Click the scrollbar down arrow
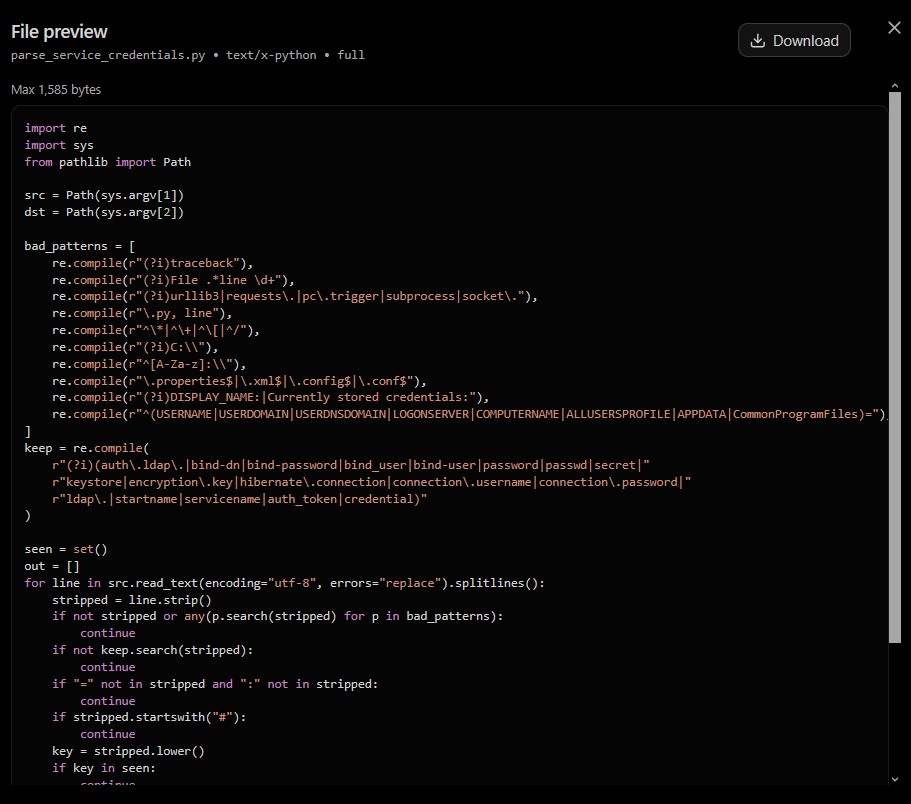 click(x=894, y=780)
